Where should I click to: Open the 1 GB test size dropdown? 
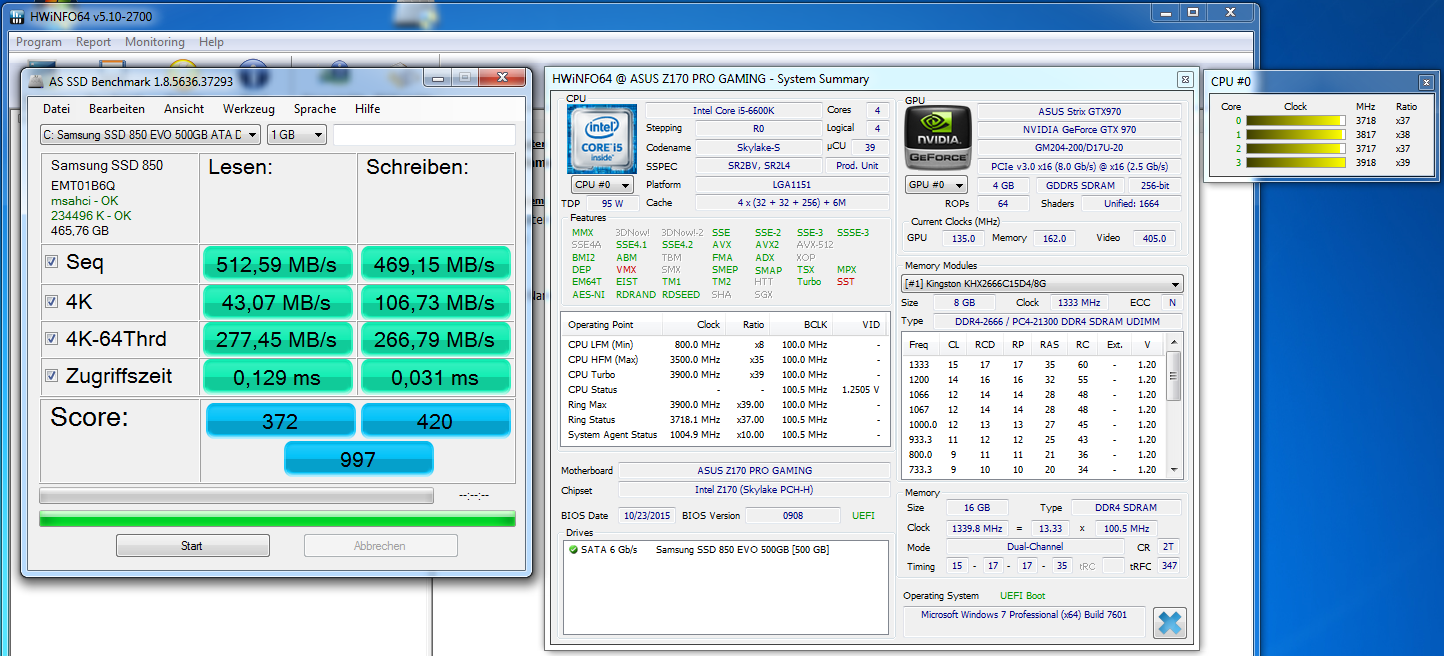point(297,135)
